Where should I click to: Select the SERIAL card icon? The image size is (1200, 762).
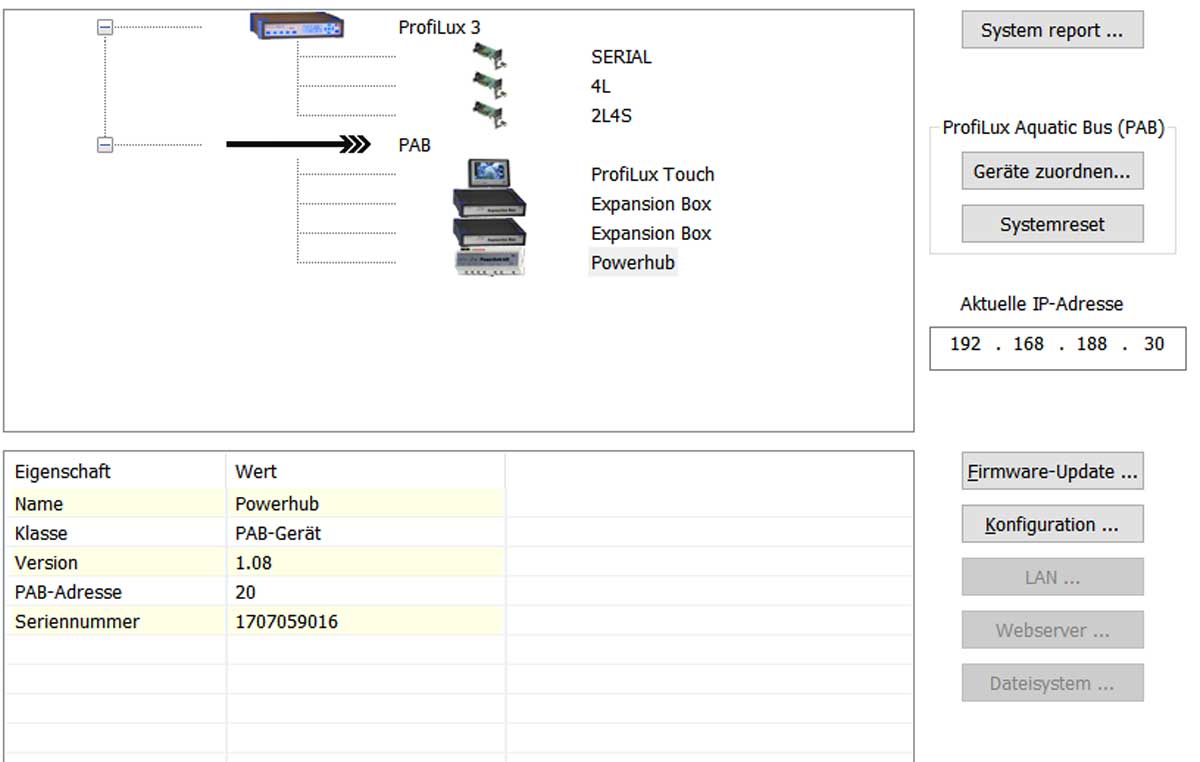coord(488,57)
